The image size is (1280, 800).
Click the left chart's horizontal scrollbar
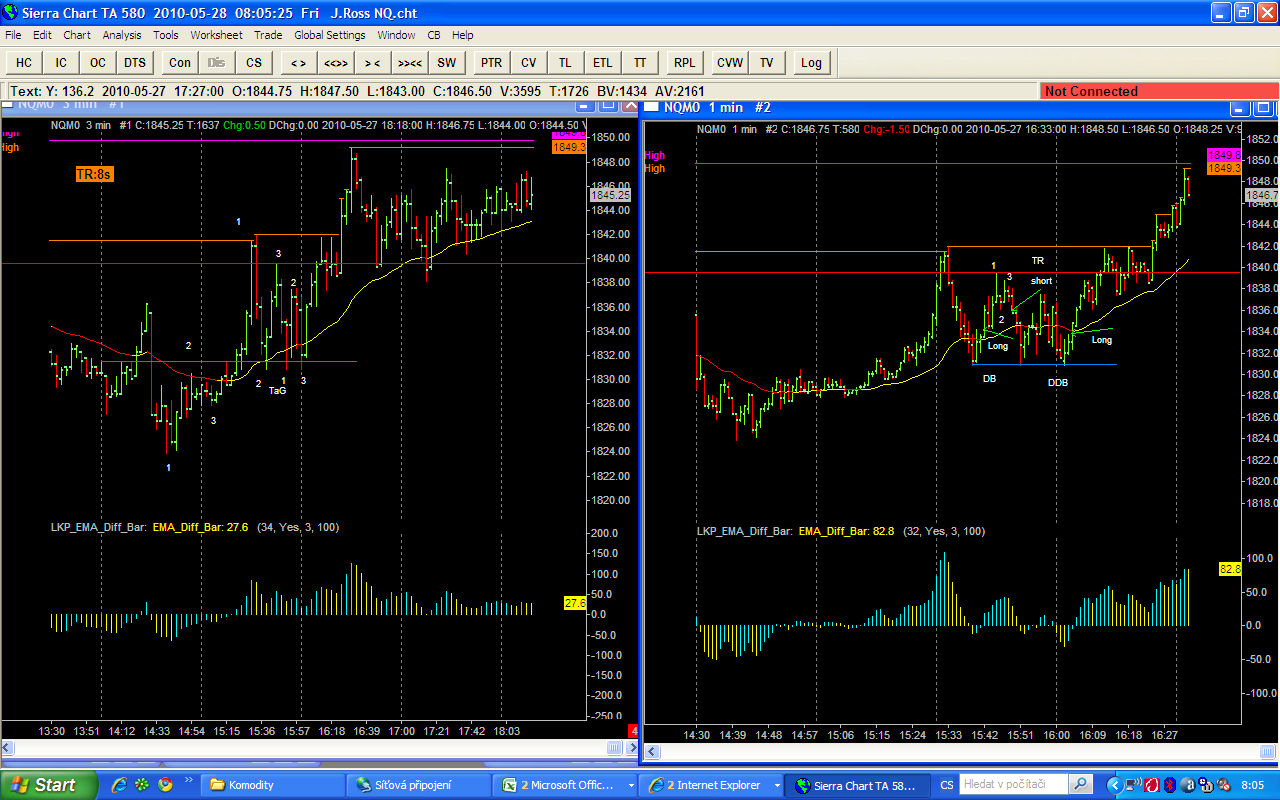tap(300, 748)
